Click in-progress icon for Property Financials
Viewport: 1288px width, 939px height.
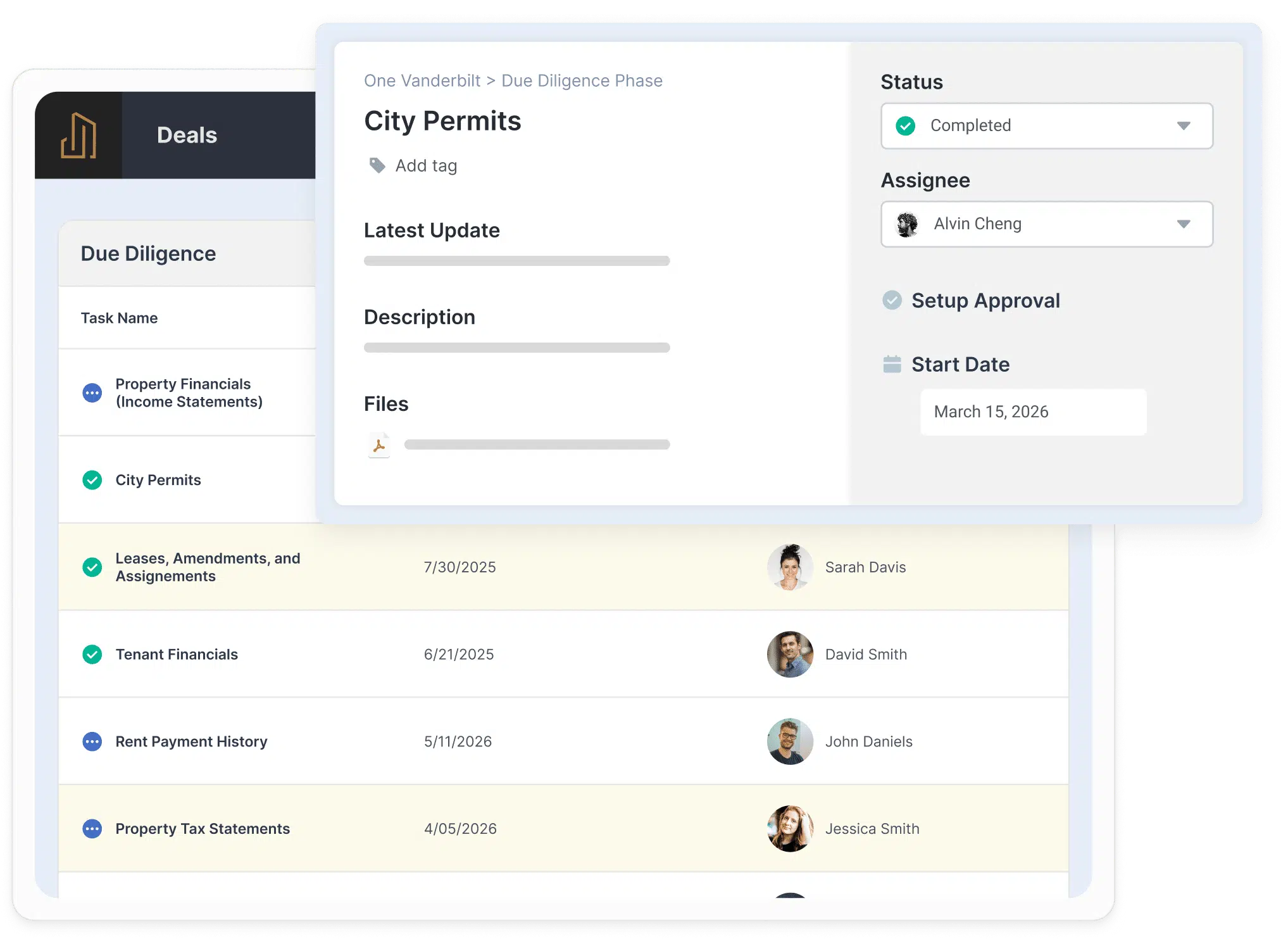[92, 393]
